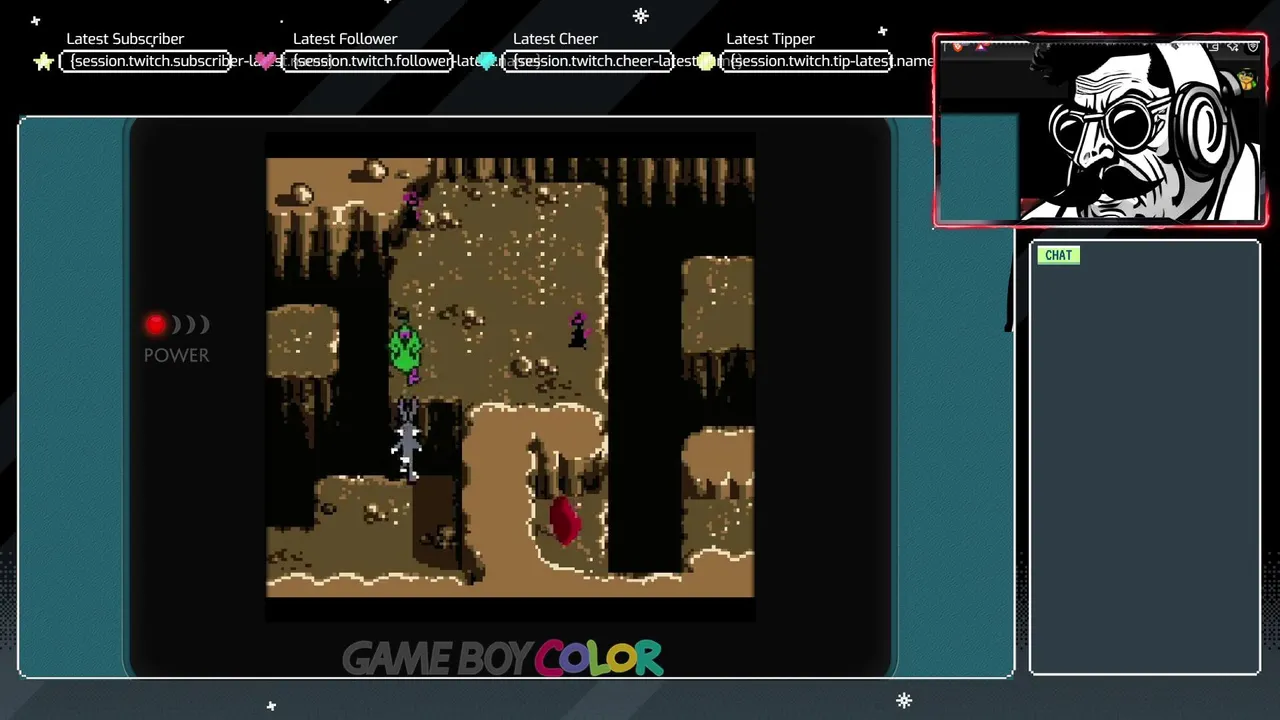Pick the red gem in the cave
This screenshot has width=1280, height=720.
(564, 519)
